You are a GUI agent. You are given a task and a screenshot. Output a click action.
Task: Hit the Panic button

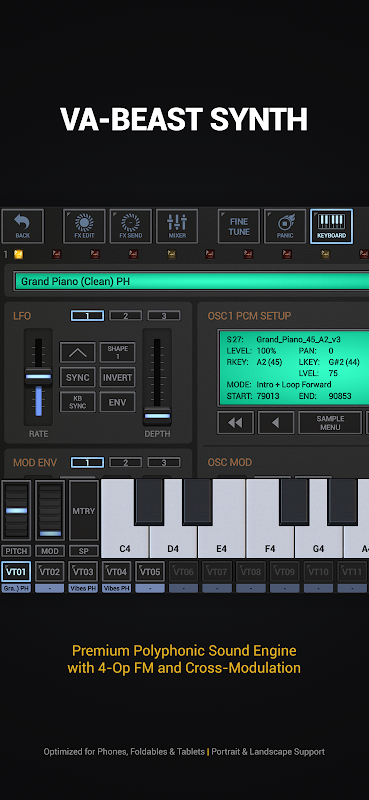(285, 226)
